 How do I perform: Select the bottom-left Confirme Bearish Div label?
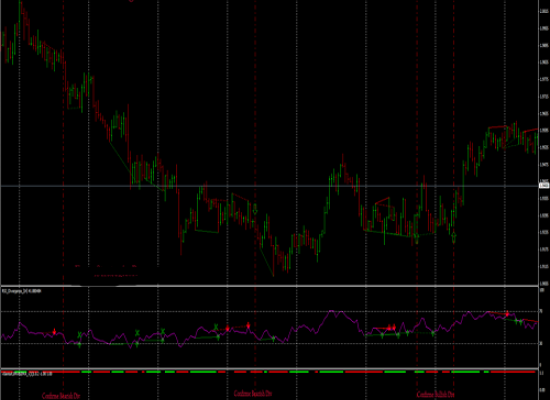(61, 396)
